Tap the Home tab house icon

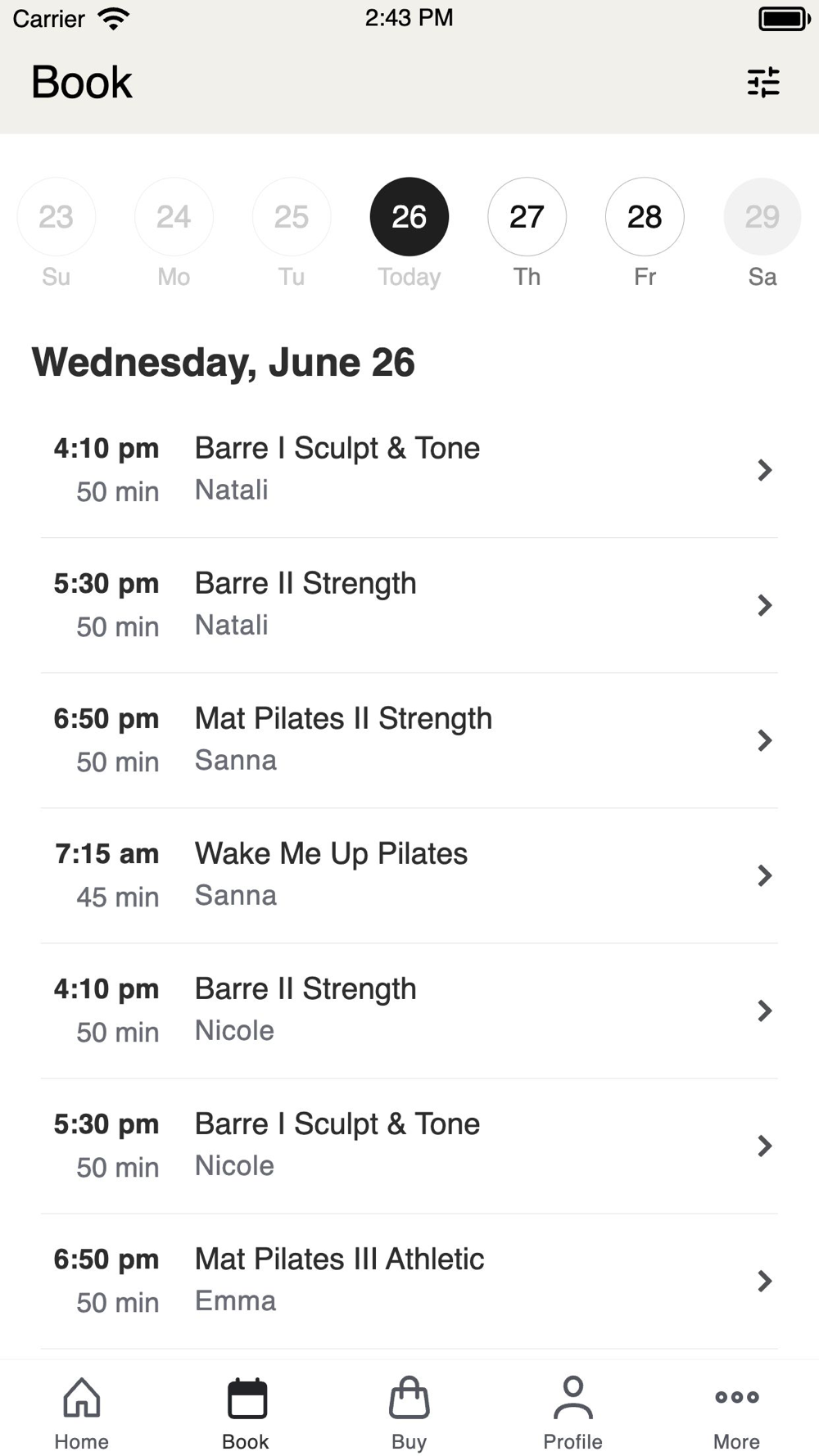click(82, 1397)
